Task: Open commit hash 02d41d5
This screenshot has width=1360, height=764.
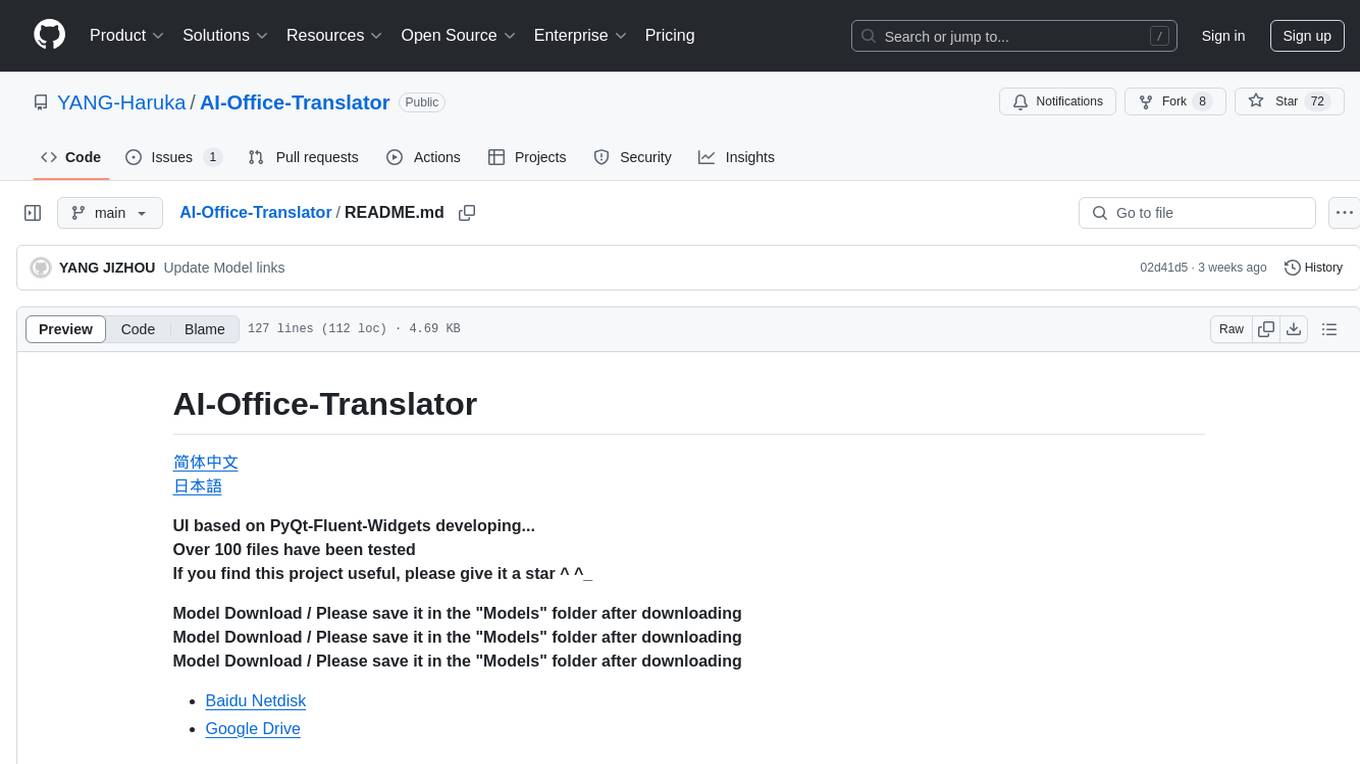Action: [x=1164, y=268]
